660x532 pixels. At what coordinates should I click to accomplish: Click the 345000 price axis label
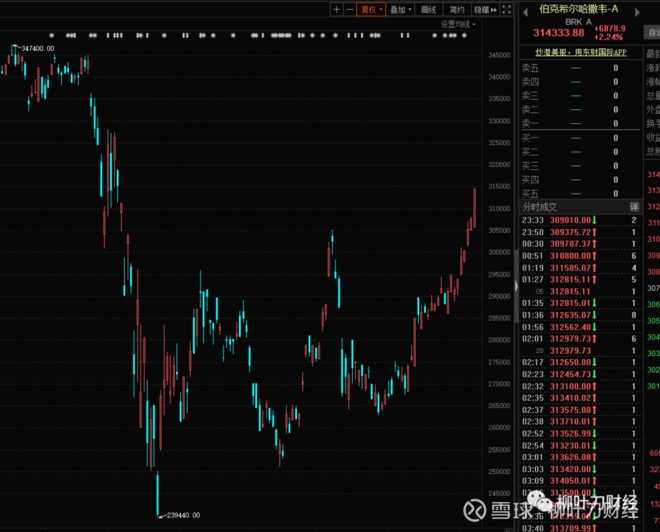499,55
